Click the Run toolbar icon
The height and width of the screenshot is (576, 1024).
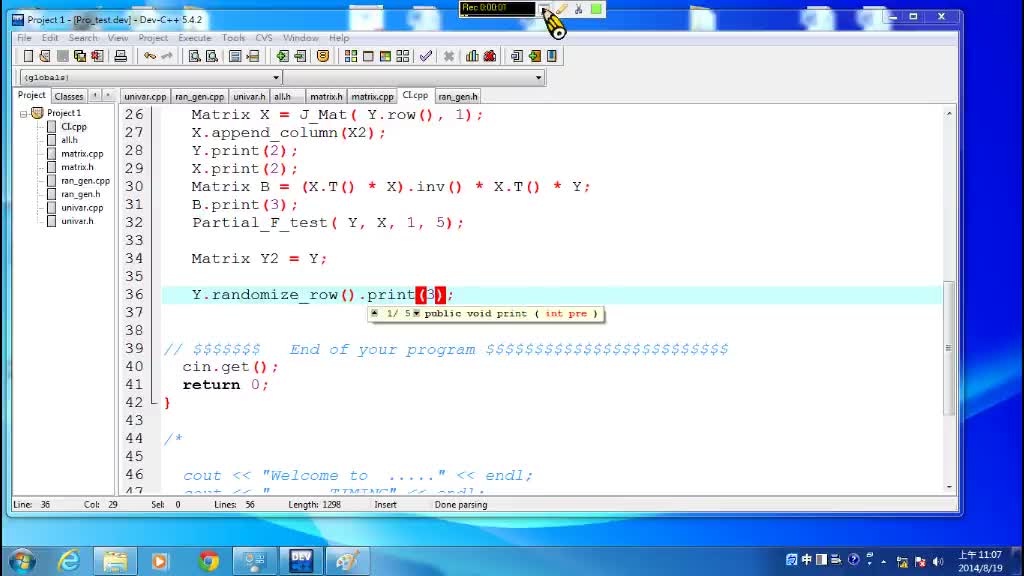point(368,56)
